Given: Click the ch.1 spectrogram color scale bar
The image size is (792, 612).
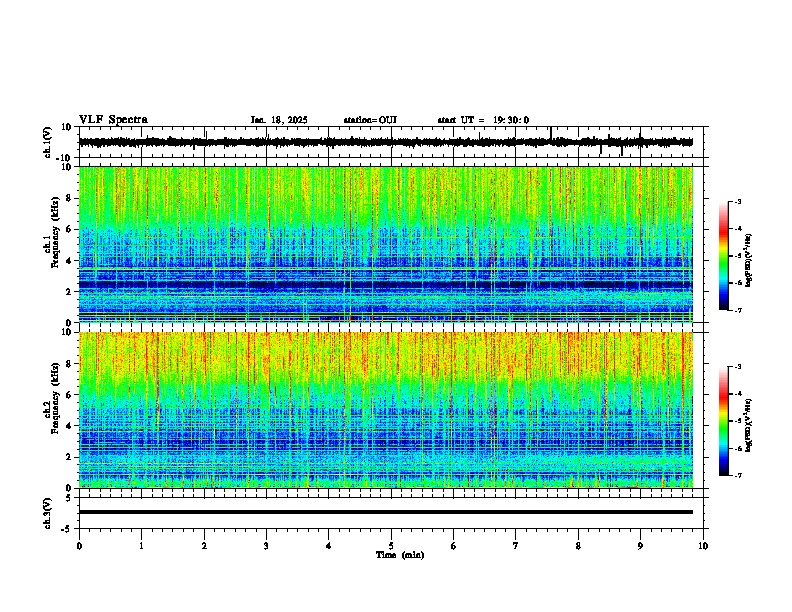Looking at the screenshot, I should pyautogui.click(x=724, y=256).
